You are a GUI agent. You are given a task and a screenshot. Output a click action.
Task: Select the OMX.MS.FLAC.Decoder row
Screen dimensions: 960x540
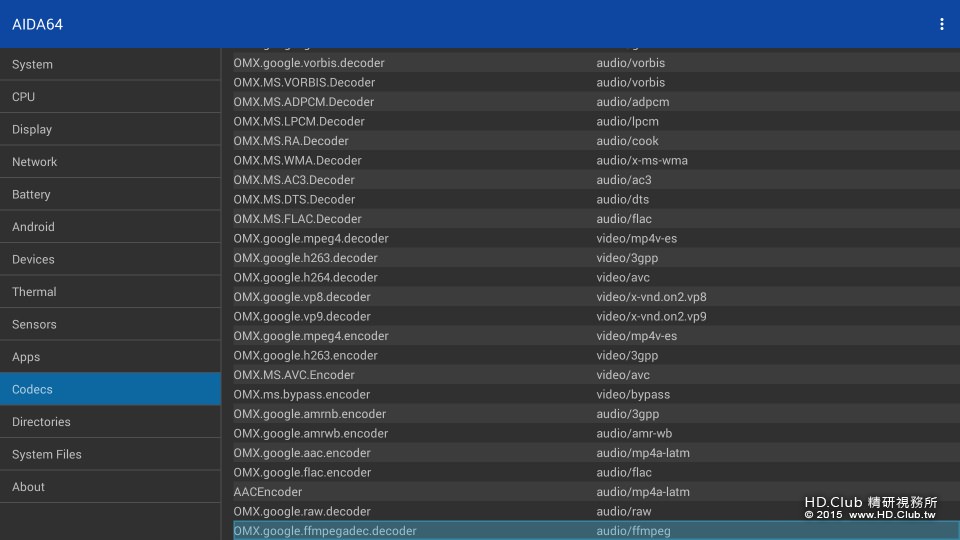pos(596,219)
